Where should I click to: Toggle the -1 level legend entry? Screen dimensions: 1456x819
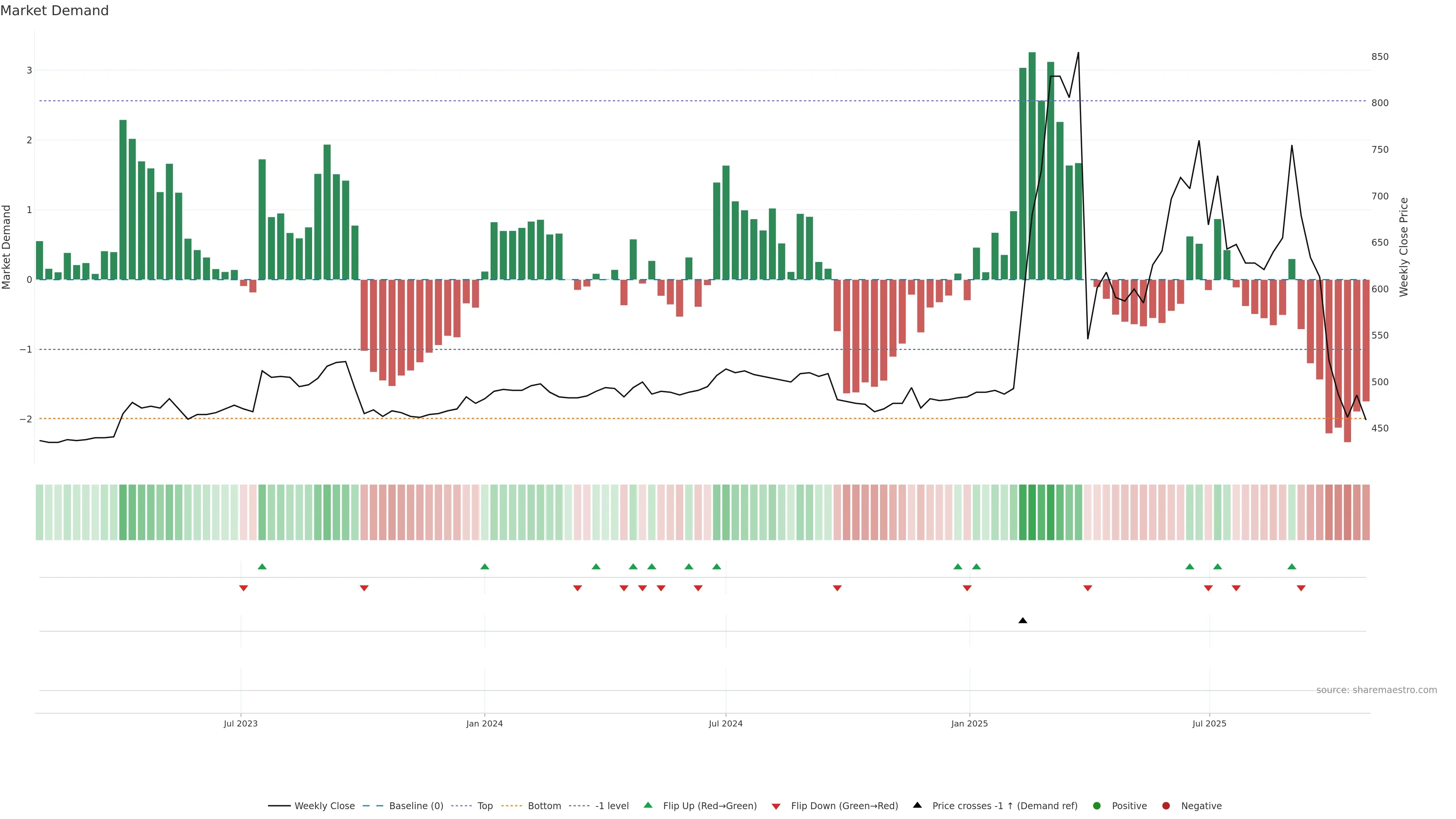coord(612,805)
